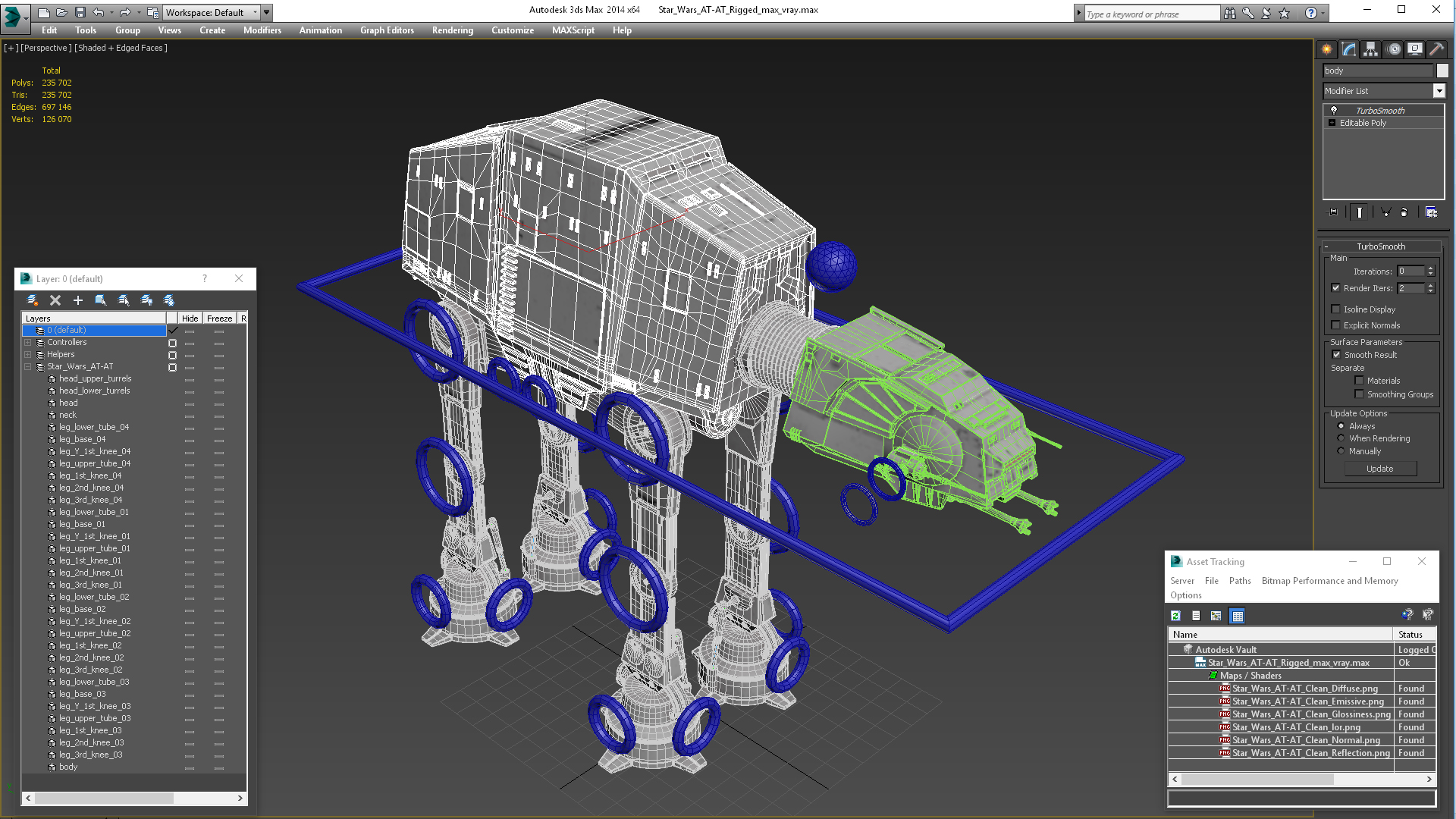Open the Rendering menu
Image resolution: width=1456 pixels, height=819 pixels.
click(x=453, y=30)
